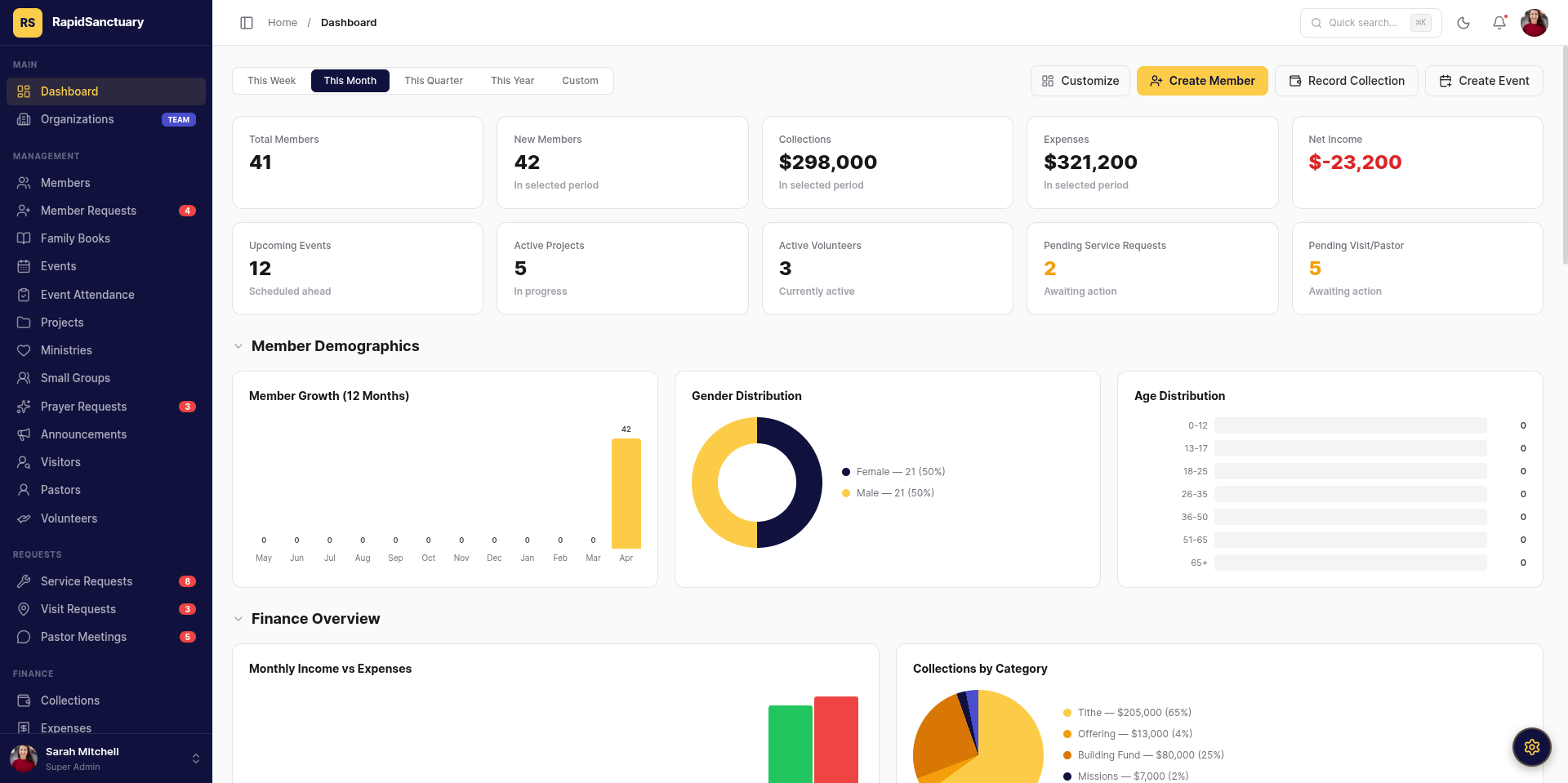Click the page vertical scrollbar
The image size is (1568, 783).
click(1565, 155)
